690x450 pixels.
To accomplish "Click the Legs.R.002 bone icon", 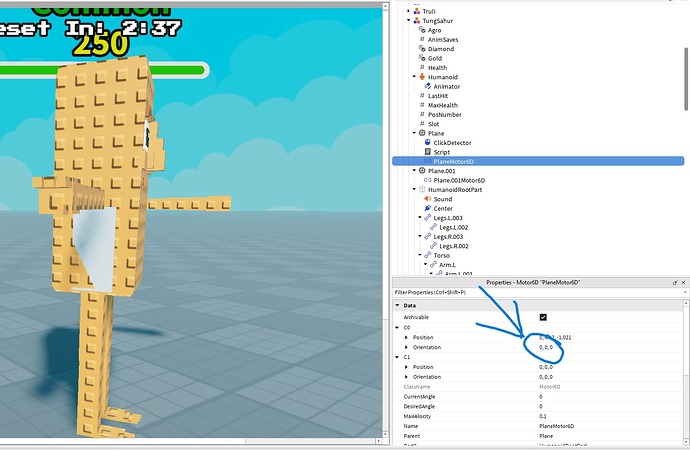I will (x=433, y=246).
